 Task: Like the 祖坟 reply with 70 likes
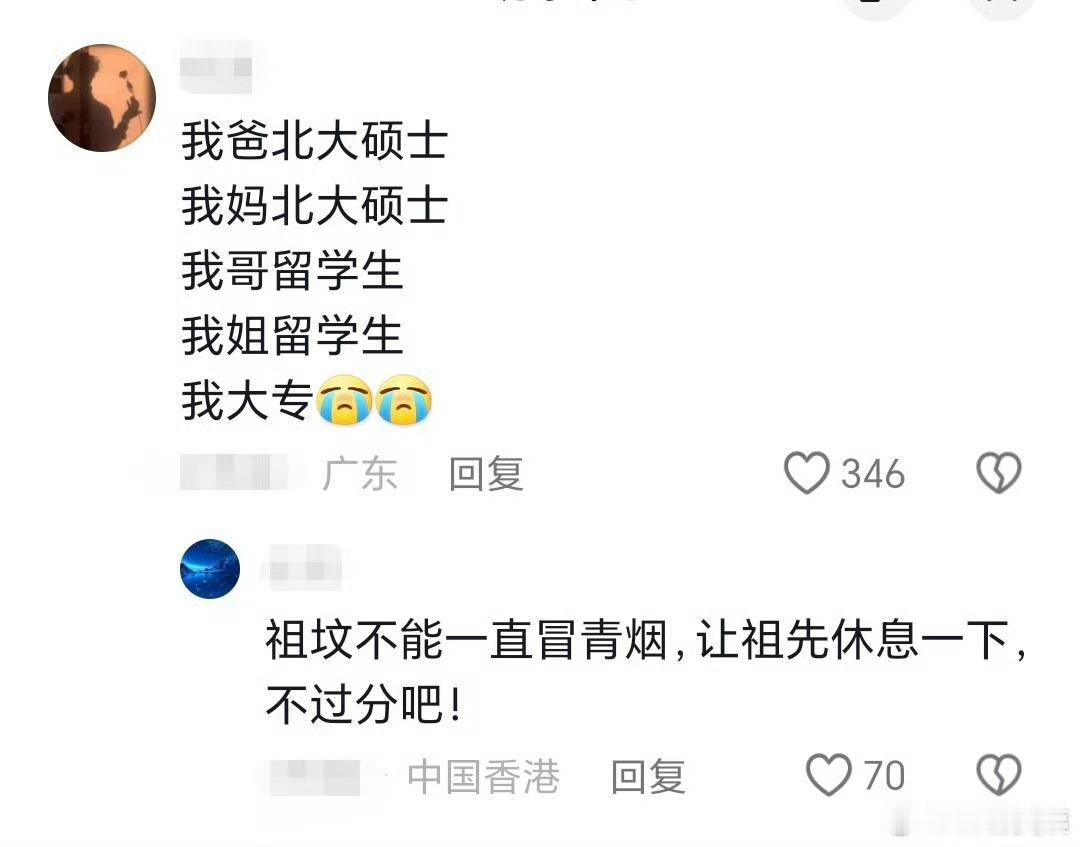pyautogui.click(x=829, y=774)
